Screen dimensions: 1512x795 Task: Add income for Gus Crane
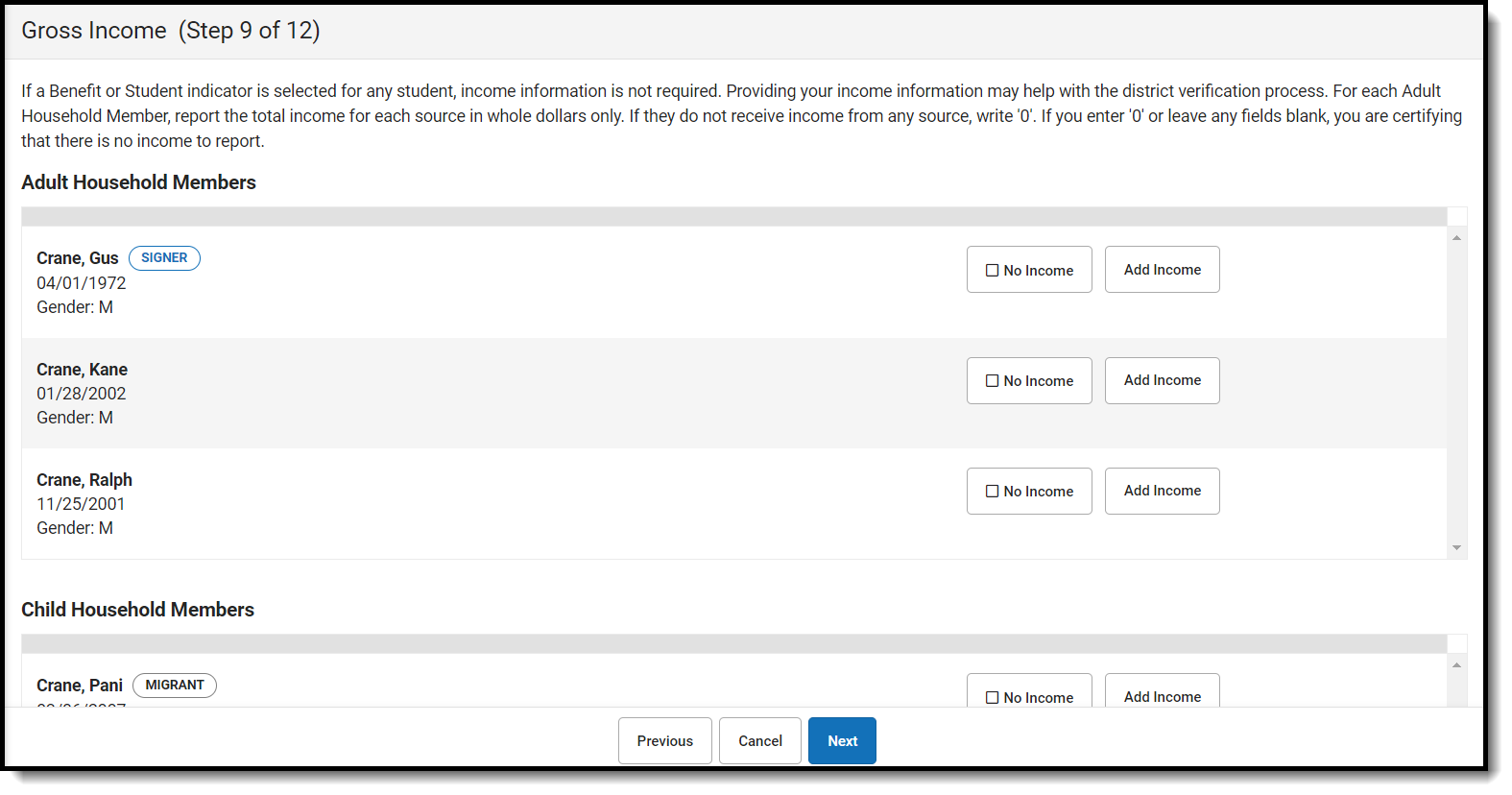pos(1162,270)
